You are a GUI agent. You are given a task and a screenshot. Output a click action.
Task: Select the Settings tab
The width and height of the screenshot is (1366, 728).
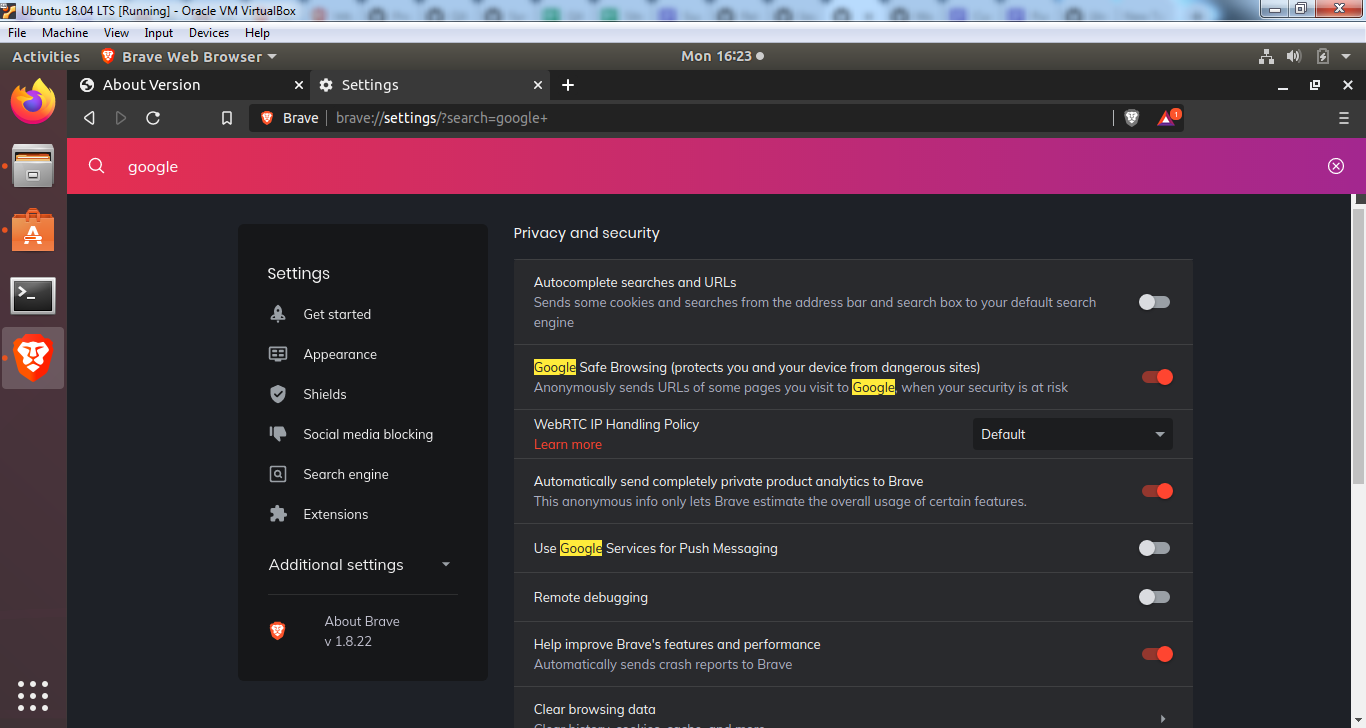point(430,85)
